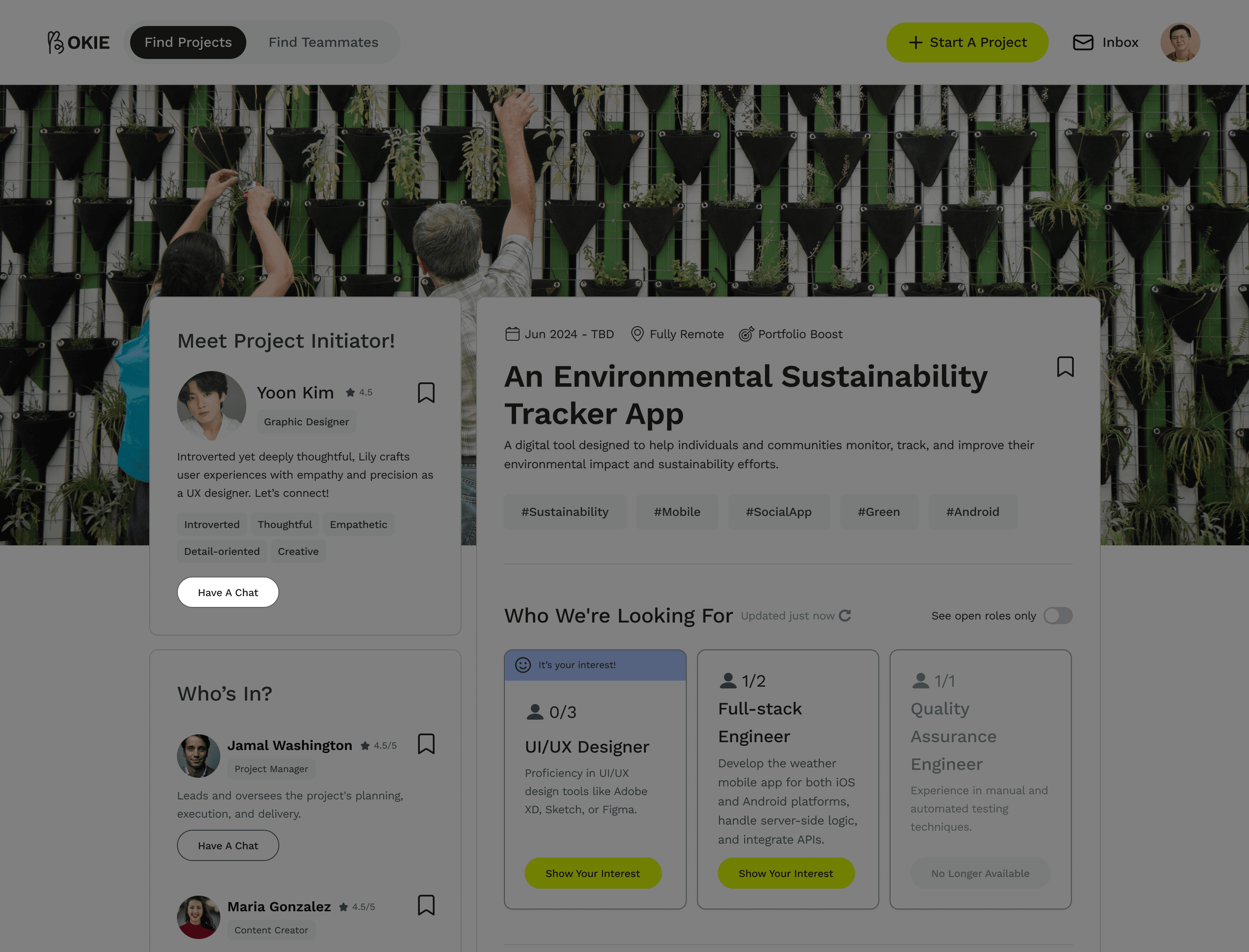The width and height of the screenshot is (1249, 952).
Task: Bookmark Yoon Kim's profile
Action: (426, 393)
